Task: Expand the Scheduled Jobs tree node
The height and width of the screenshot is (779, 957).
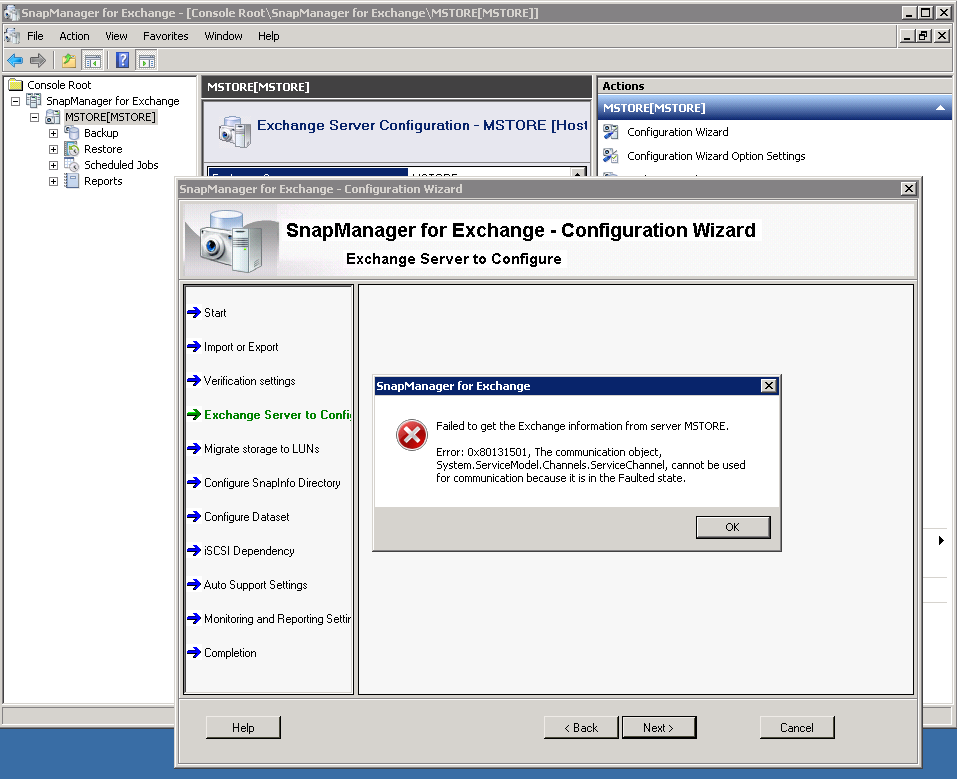Action: (x=54, y=165)
